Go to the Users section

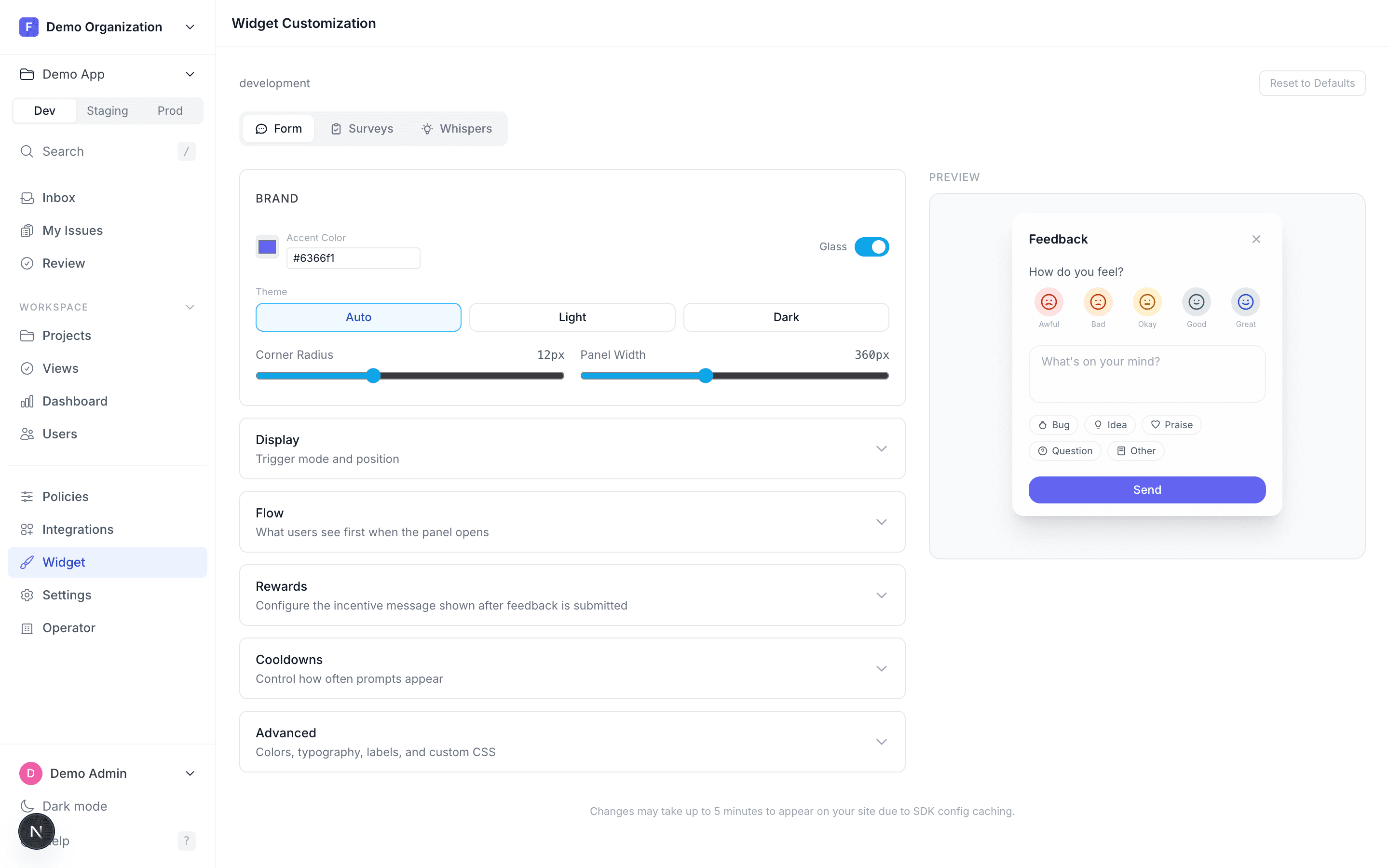point(60,434)
